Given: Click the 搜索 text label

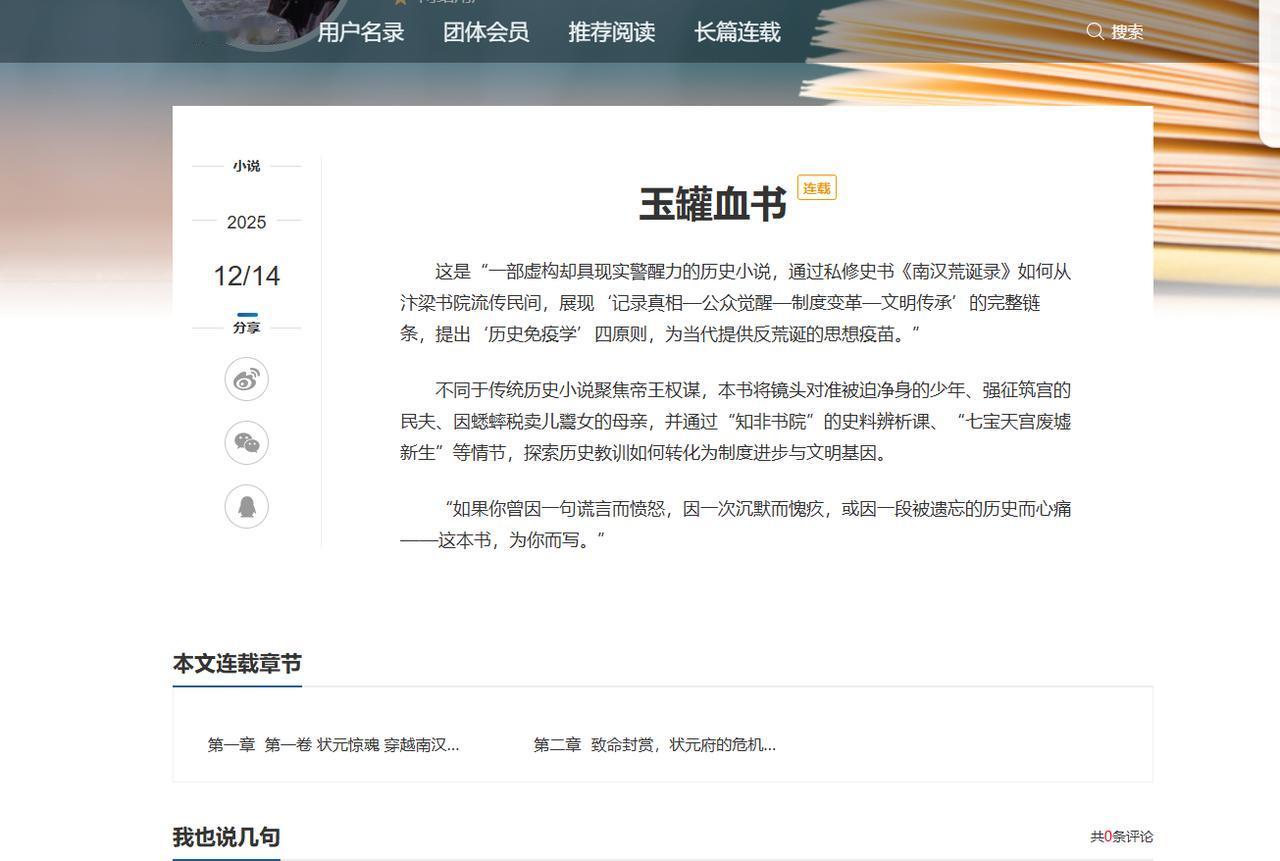Looking at the screenshot, I should (x=1126, y=32).
